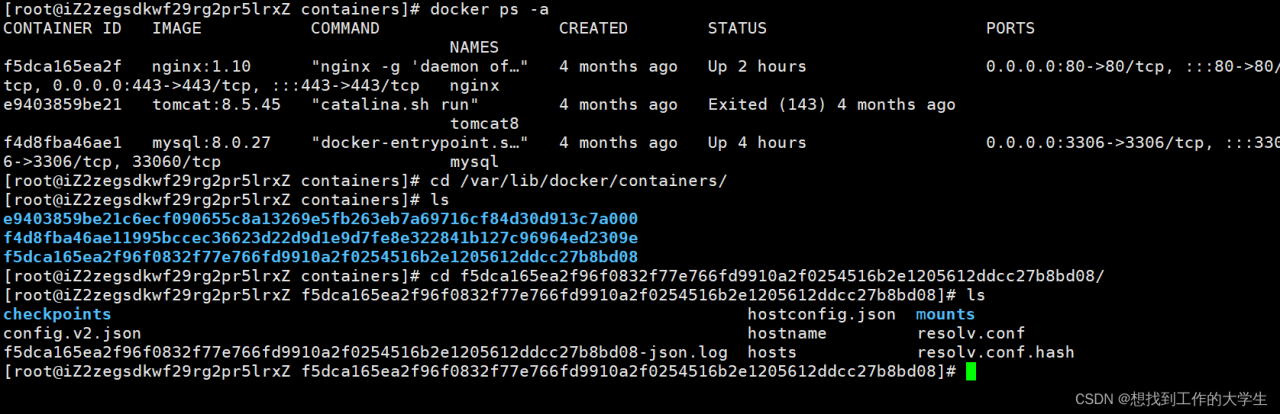Click the resolv.conf.hash file name

995,352
